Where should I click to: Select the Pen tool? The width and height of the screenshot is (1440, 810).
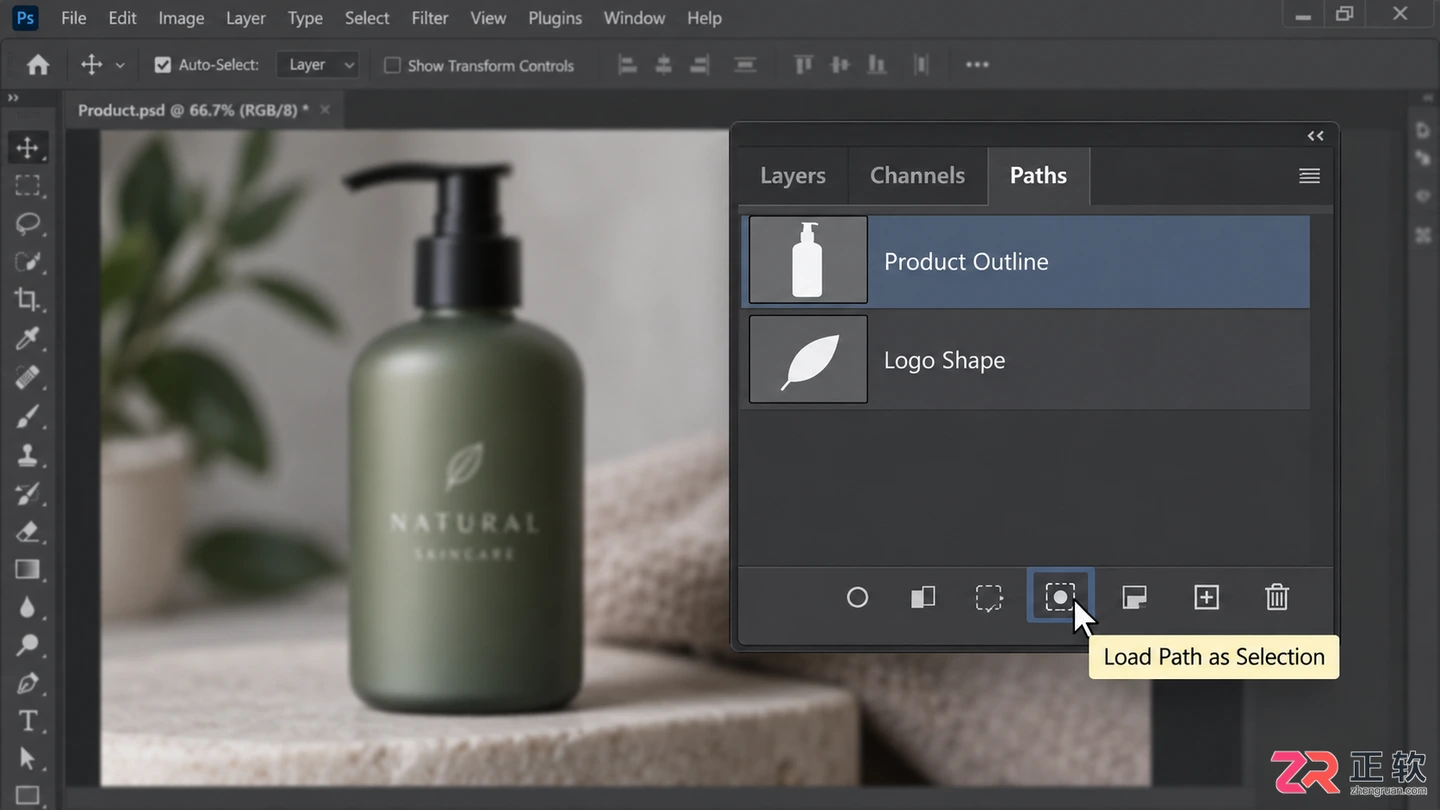coord(27,684)
